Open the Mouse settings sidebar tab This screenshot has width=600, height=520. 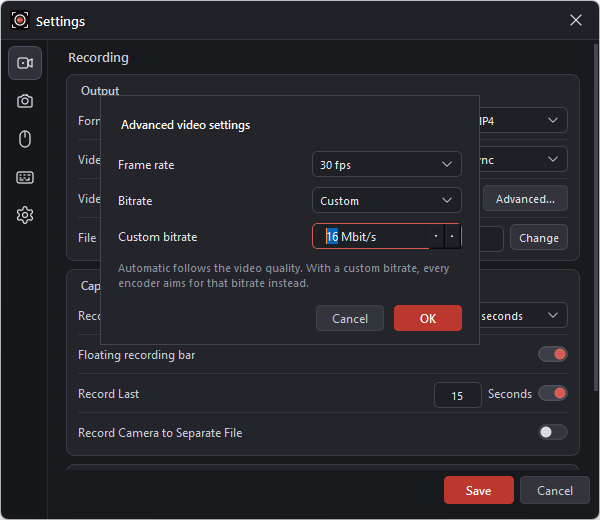click(25, 139)
